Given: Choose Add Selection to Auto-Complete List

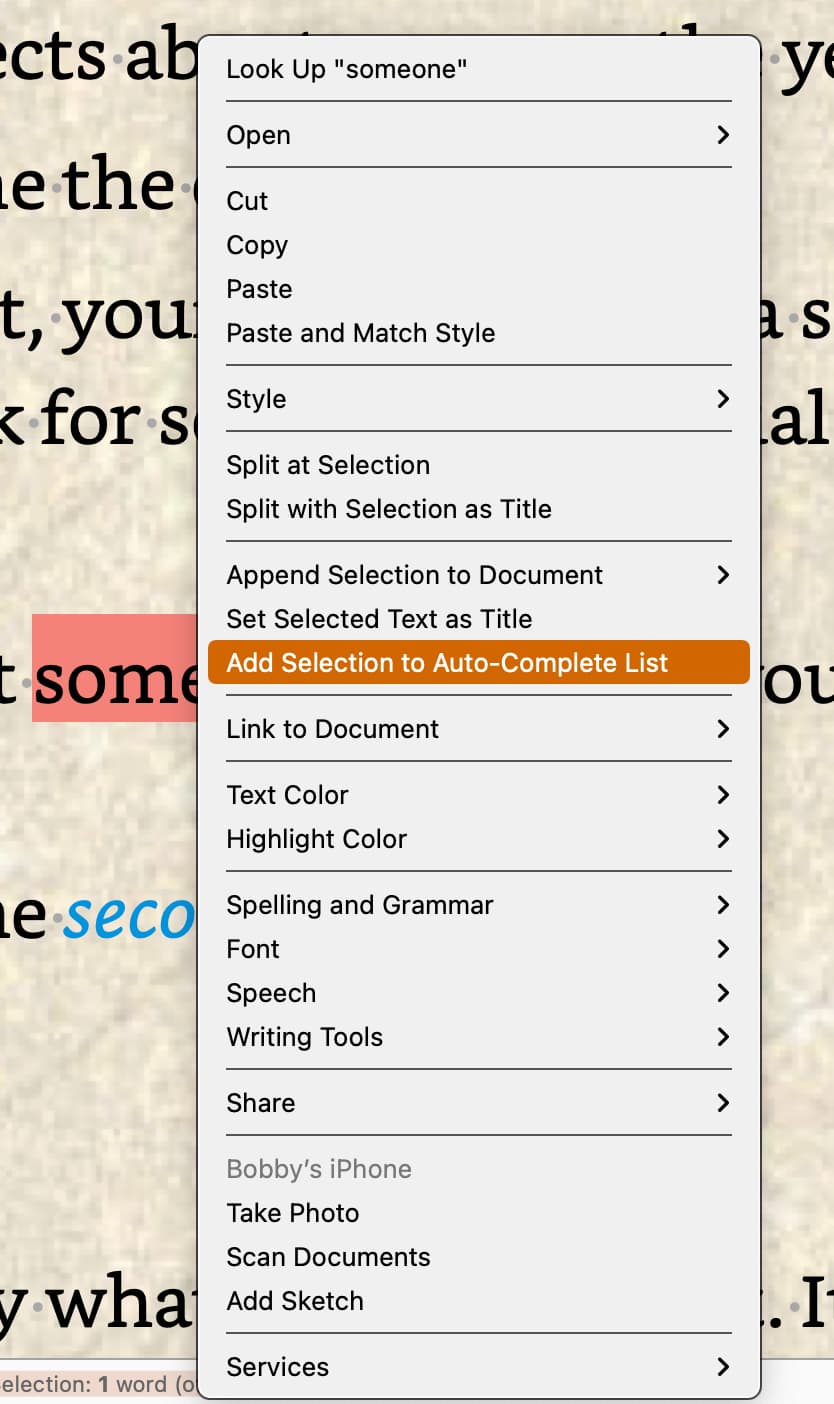Looking at the screenshot, I should [478, 662].
